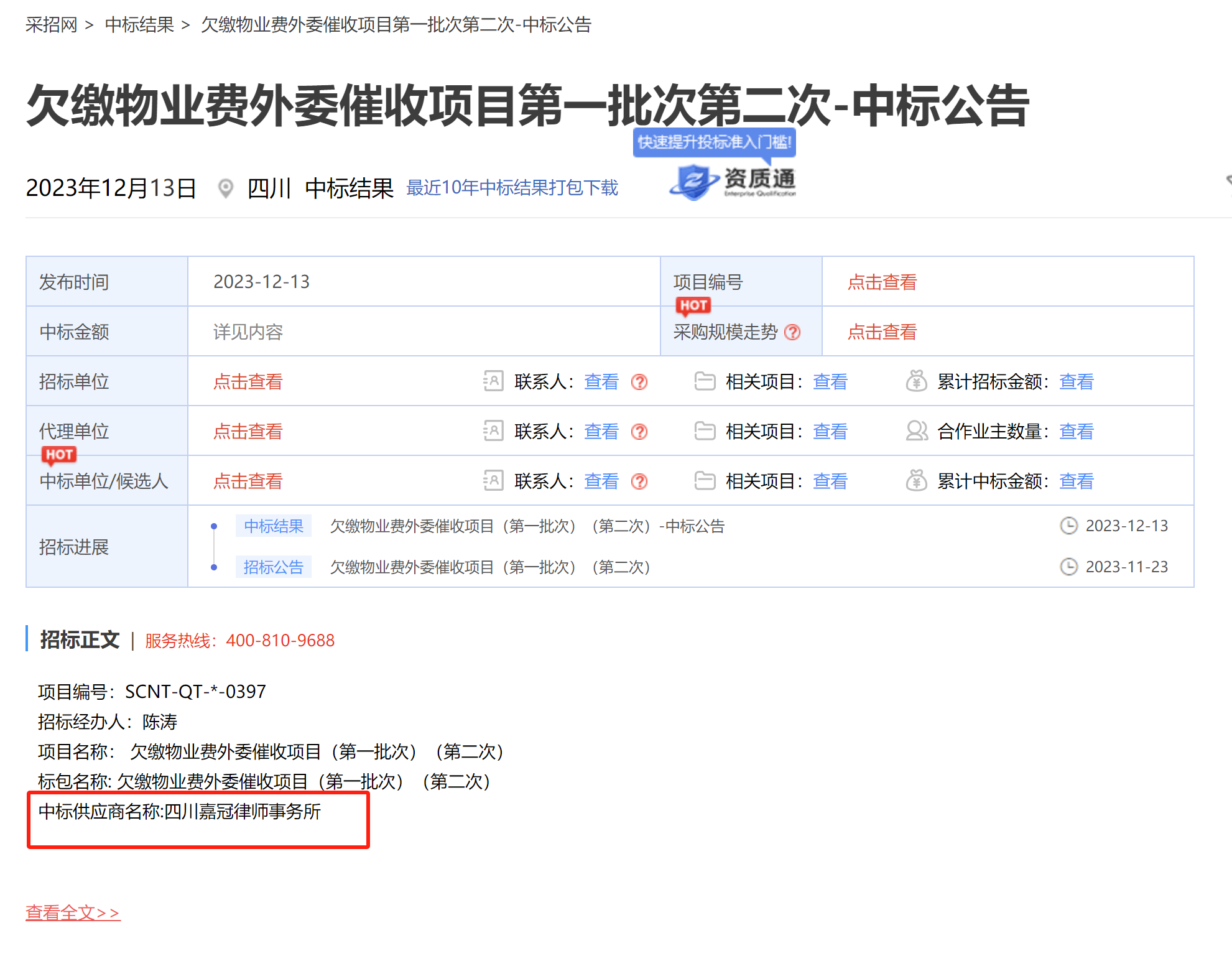Expand full text with 查看全文>>
Image resolution: width=1232 pixels, height=971 pixels.
73,913
